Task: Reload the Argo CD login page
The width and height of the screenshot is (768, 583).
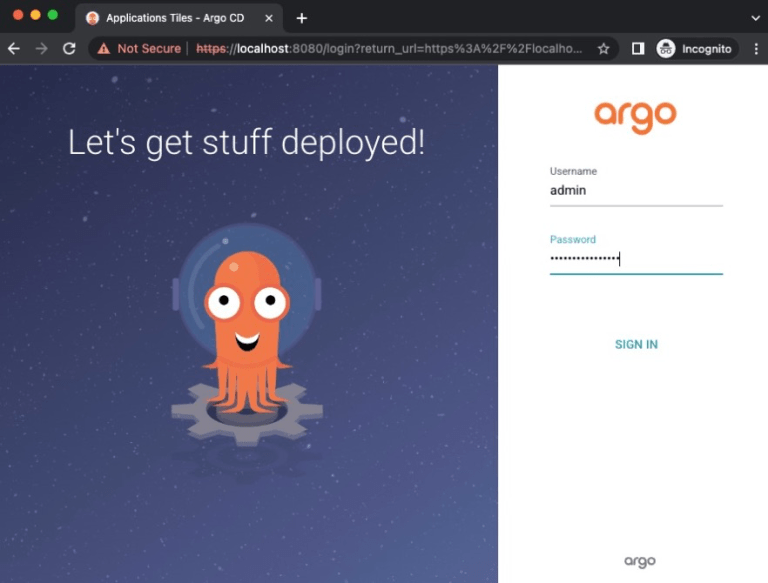Action: pyautogui.click(x=69, y=48)
